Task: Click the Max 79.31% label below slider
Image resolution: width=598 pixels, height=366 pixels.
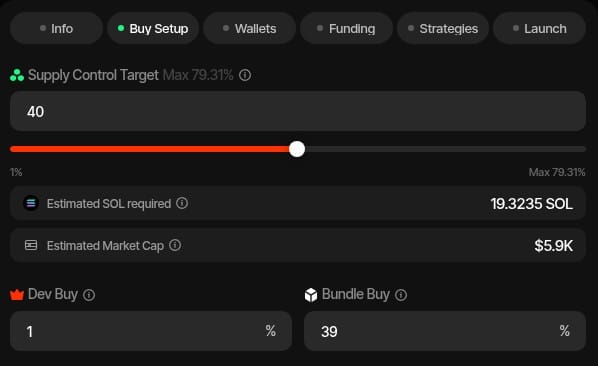Action: pyautogui.click(x=557, y=172)
